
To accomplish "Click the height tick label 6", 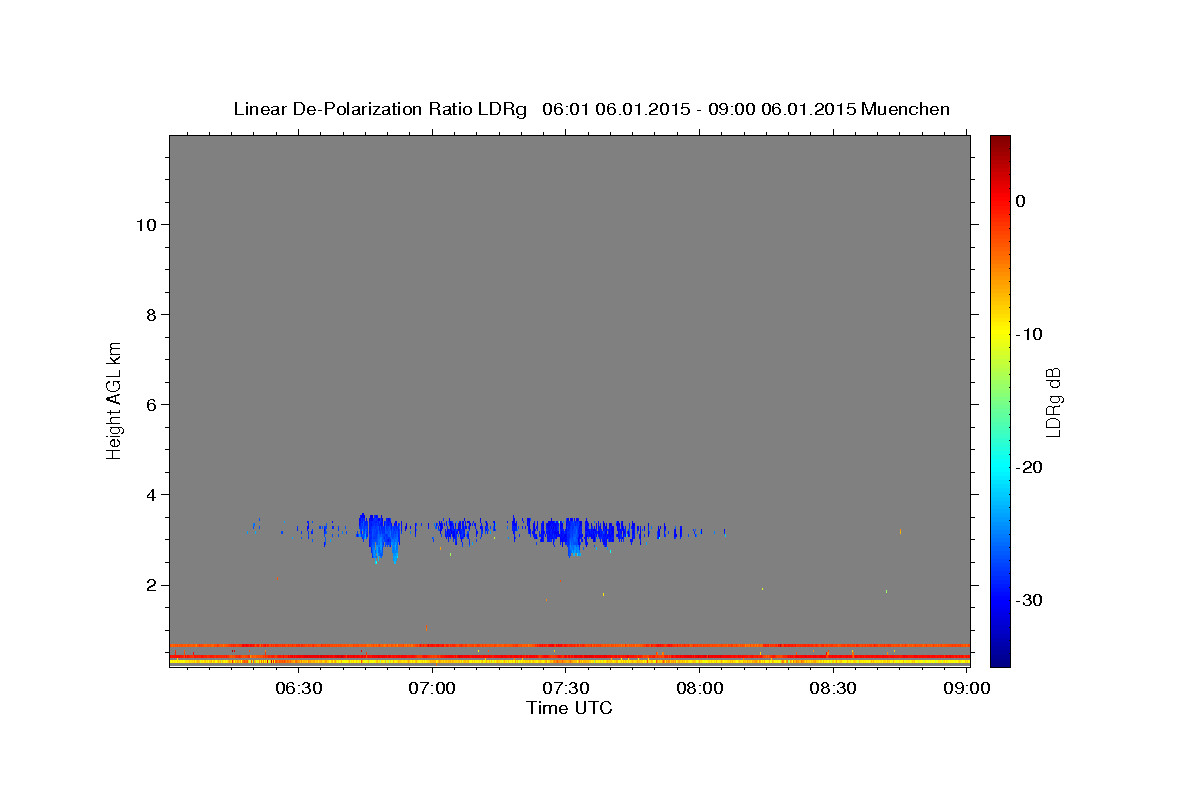I will tap(149, 404).
